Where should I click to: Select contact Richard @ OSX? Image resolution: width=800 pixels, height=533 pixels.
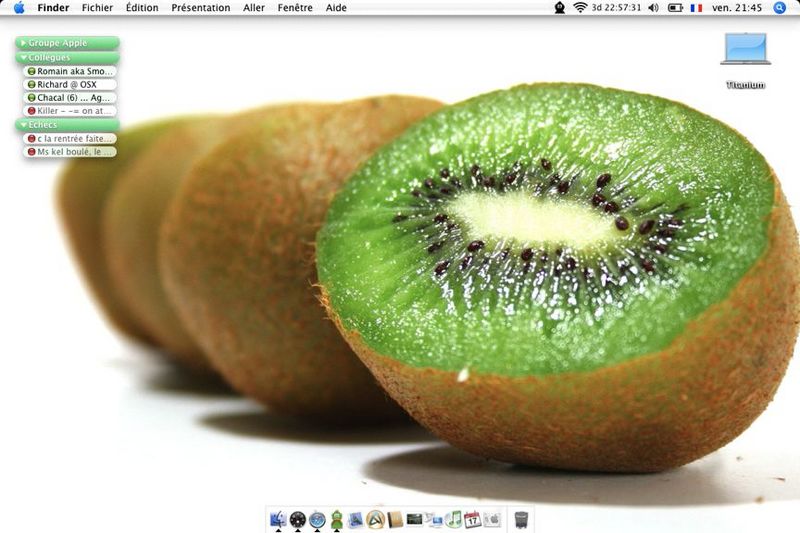(70, 85)
